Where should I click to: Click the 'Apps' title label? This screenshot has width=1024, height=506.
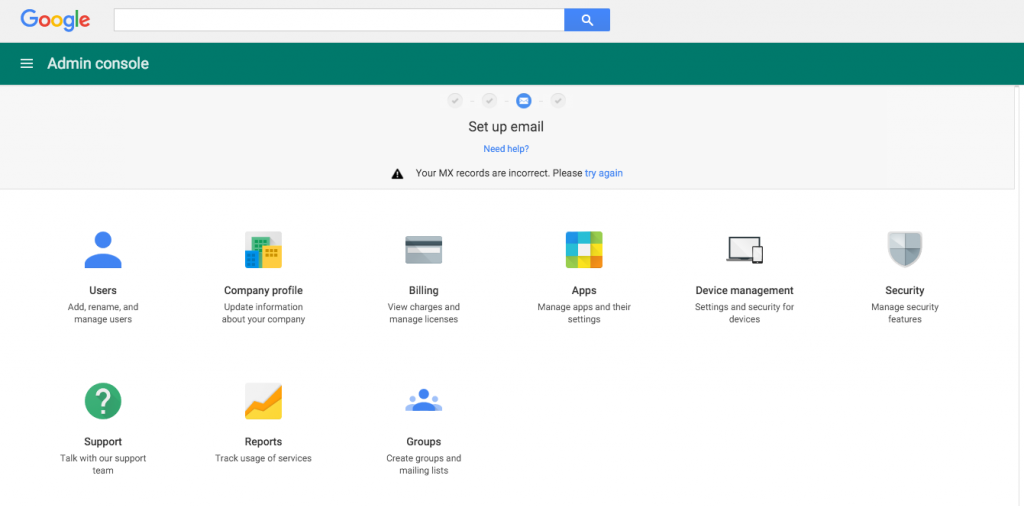pyautogui.click(x=584, y=291)
